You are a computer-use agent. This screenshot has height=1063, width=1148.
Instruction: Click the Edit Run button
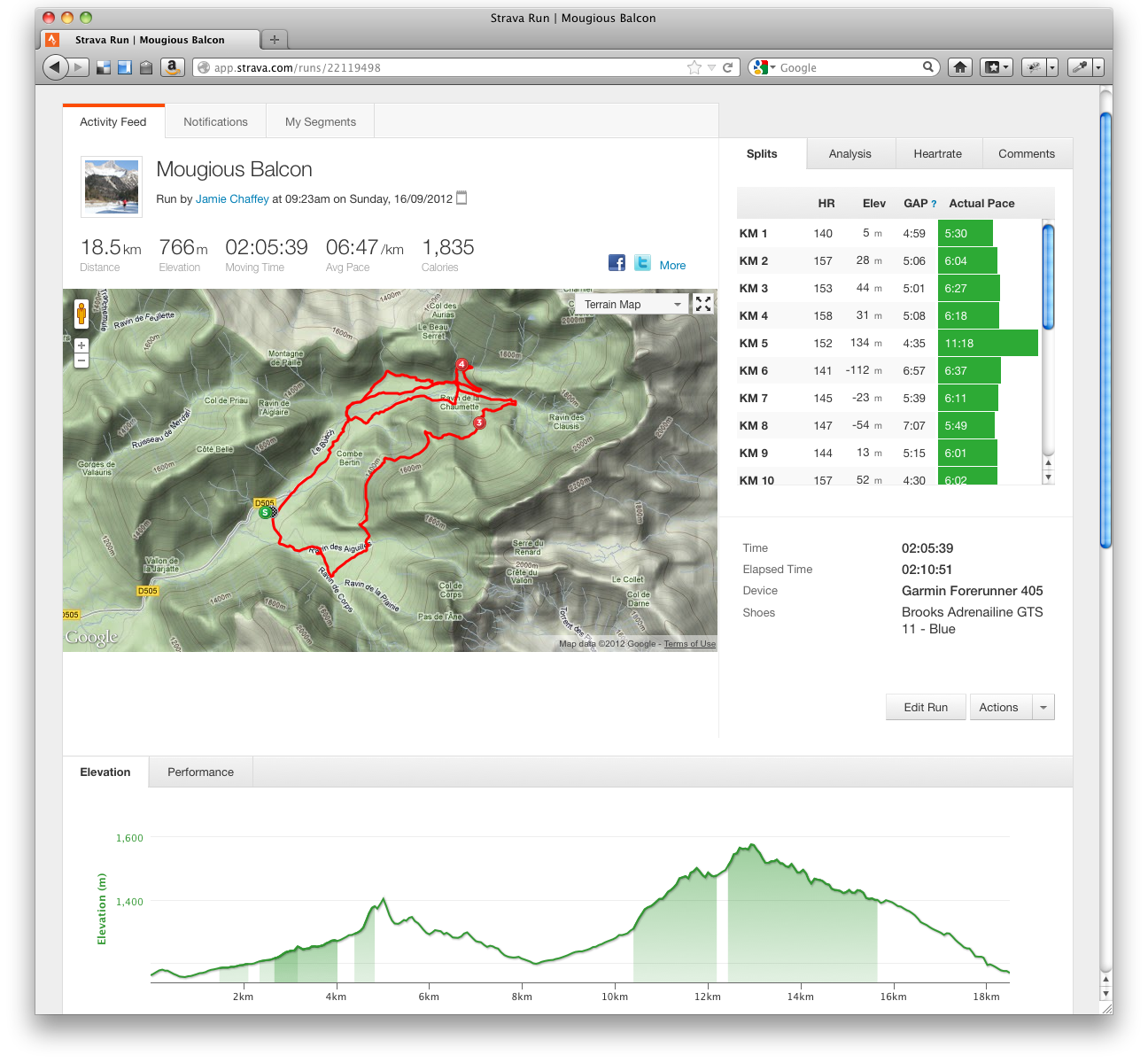(x=926, y=707)
